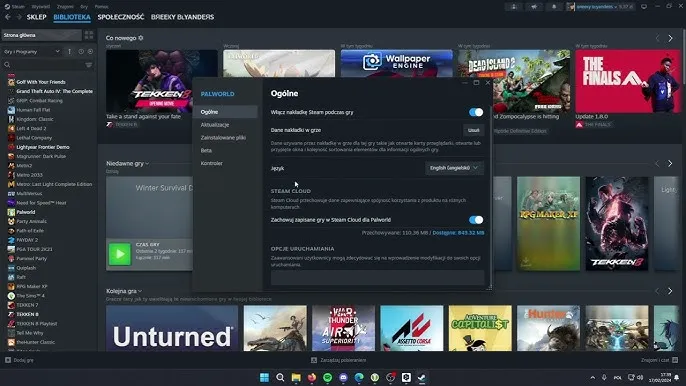
Task: Open the friends icon in Steam header
Action: (x=514, y=7)
